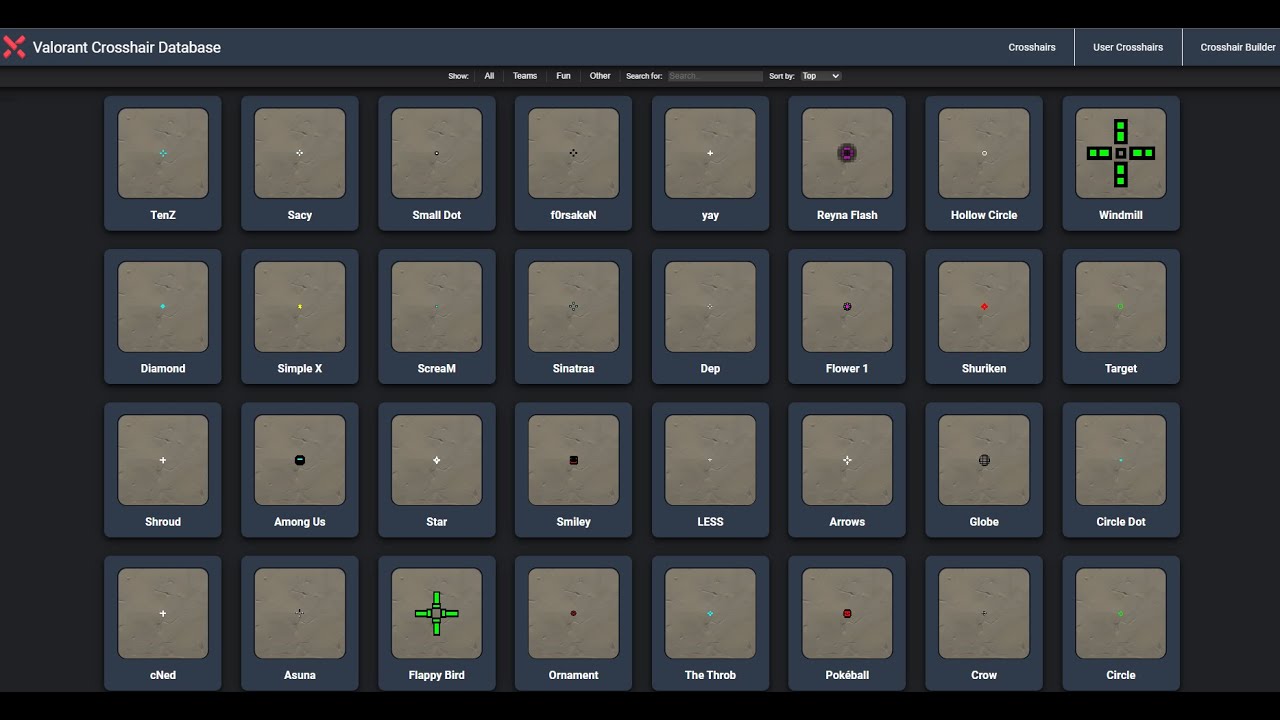The image size is (1280, 720).
Task: Open the Arrows crosshair preview
Action: click(847, 460)
